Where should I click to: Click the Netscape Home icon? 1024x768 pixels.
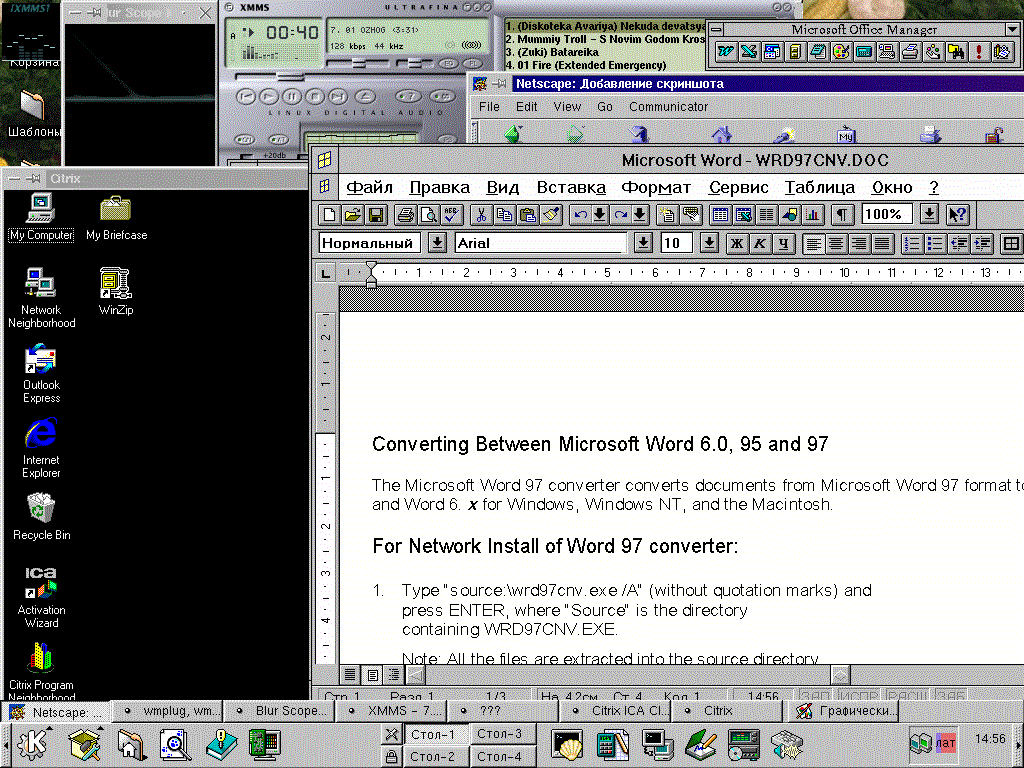pos(722,134)
